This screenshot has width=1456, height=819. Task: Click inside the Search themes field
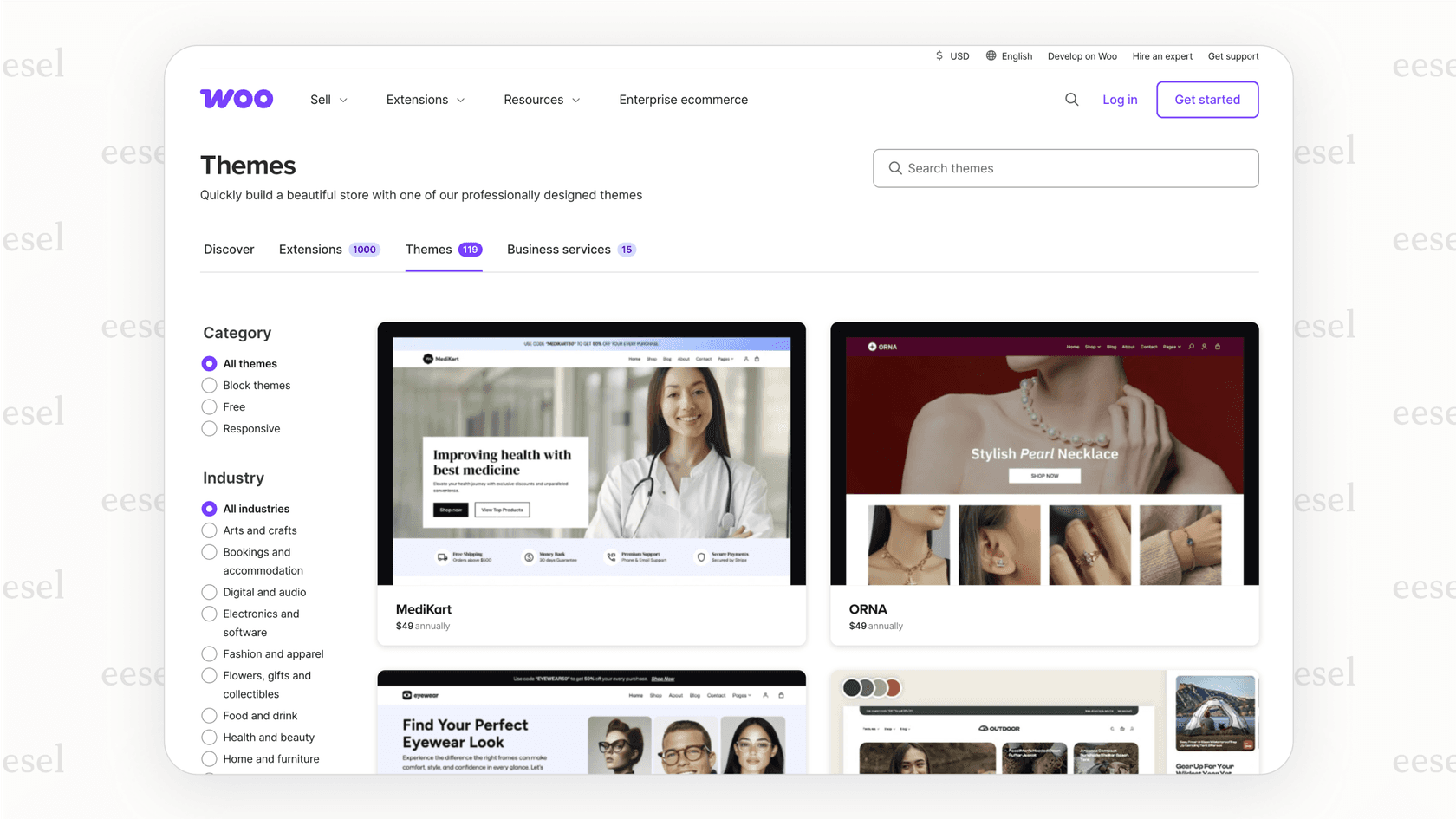point(1065,168)
